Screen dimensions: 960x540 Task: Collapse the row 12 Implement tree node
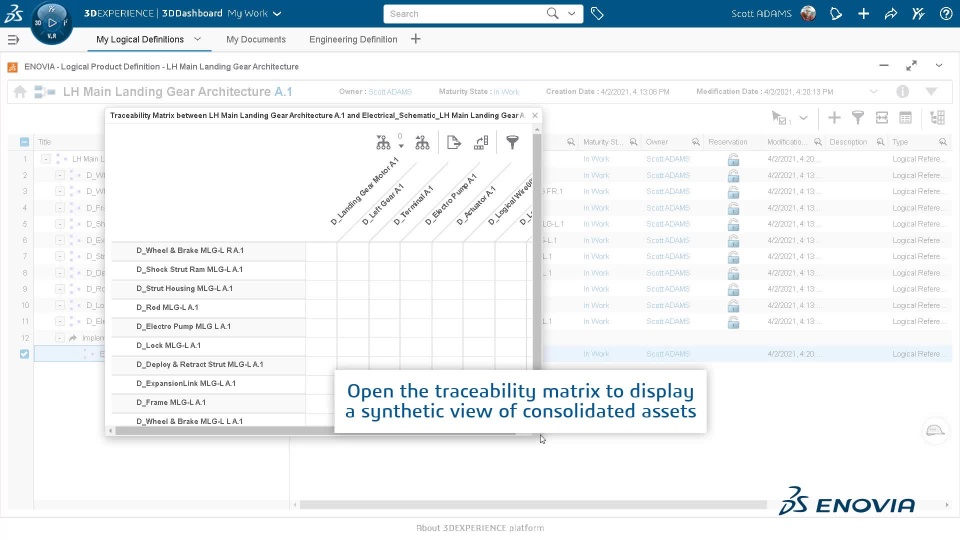pyautogui.click(x=60, y=338)
